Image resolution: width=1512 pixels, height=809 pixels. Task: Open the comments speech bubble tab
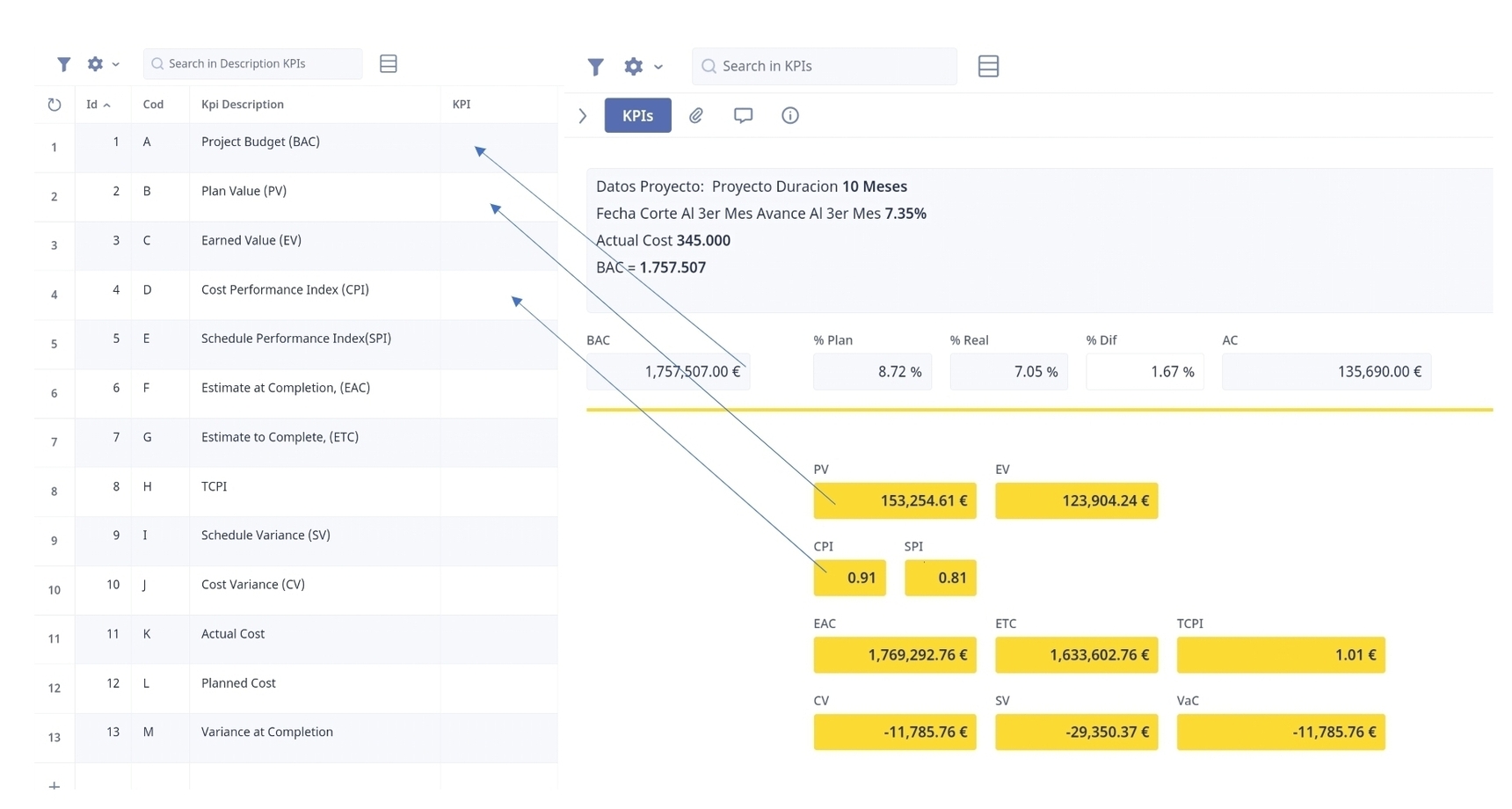click(x=743, y=116)
